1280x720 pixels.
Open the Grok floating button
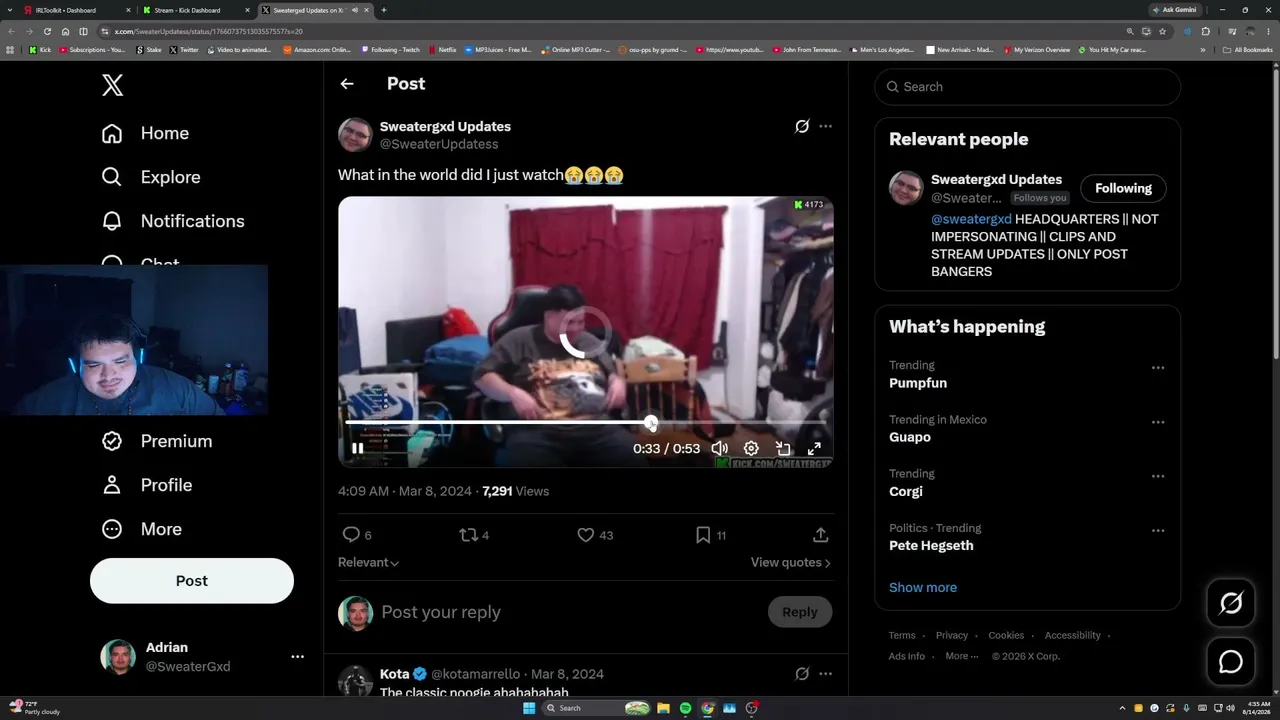coord(1231,603)
